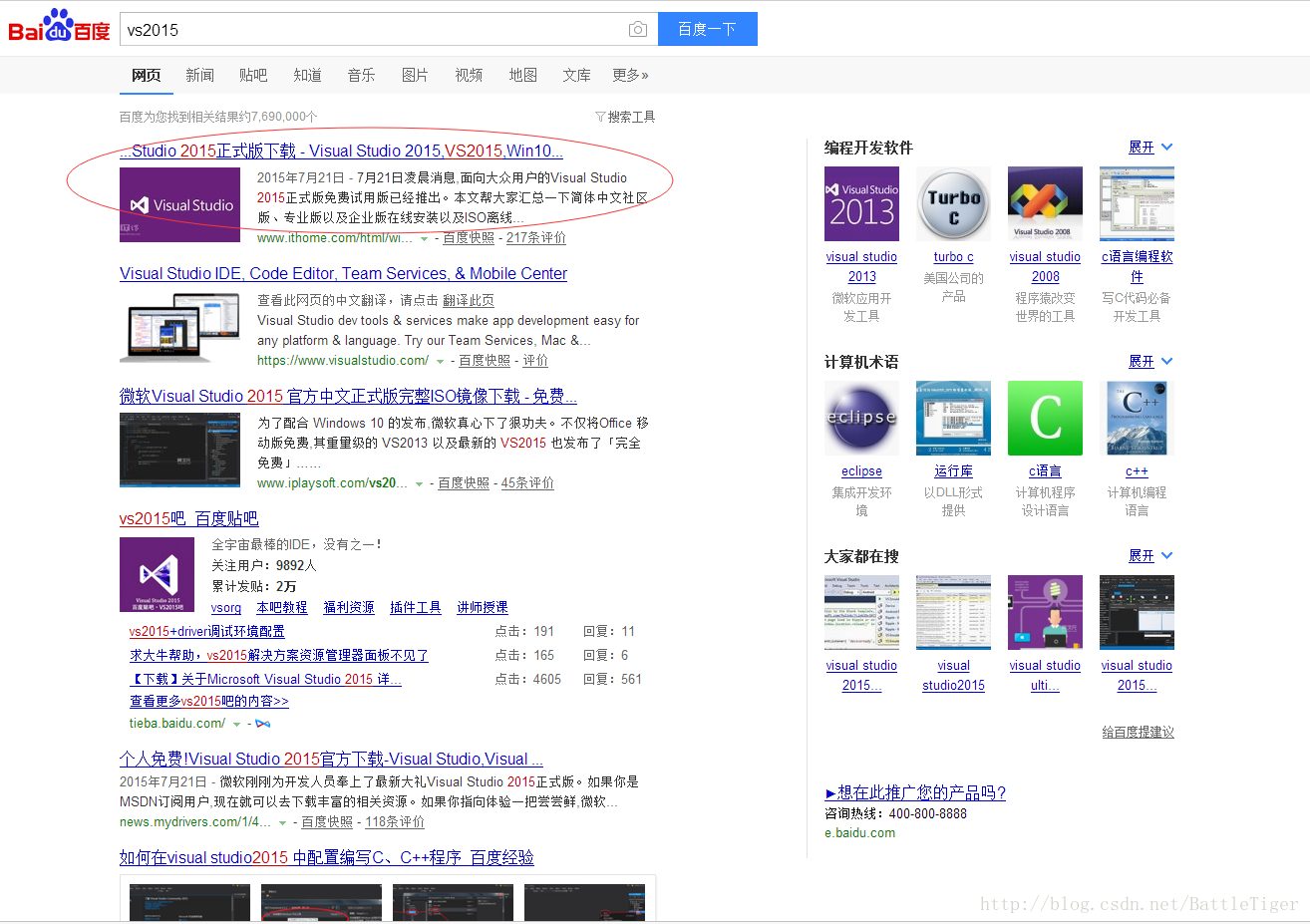Screen dimensions: 1310x924
Task: Click the Baidu logo
Action: pyautogui.click(x=59, y=26)
